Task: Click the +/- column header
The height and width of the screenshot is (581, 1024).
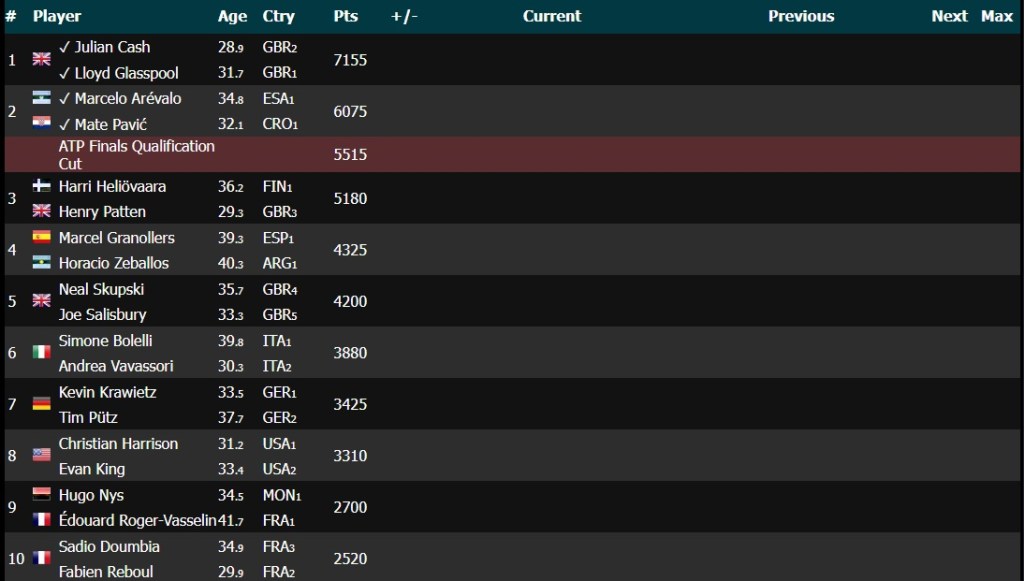Action: pyautogui.click(x=404, y=16)
